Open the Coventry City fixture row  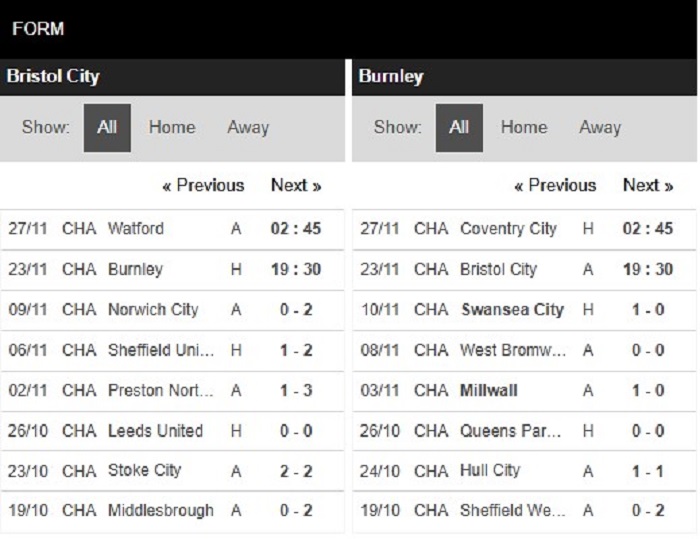[524, 229]
